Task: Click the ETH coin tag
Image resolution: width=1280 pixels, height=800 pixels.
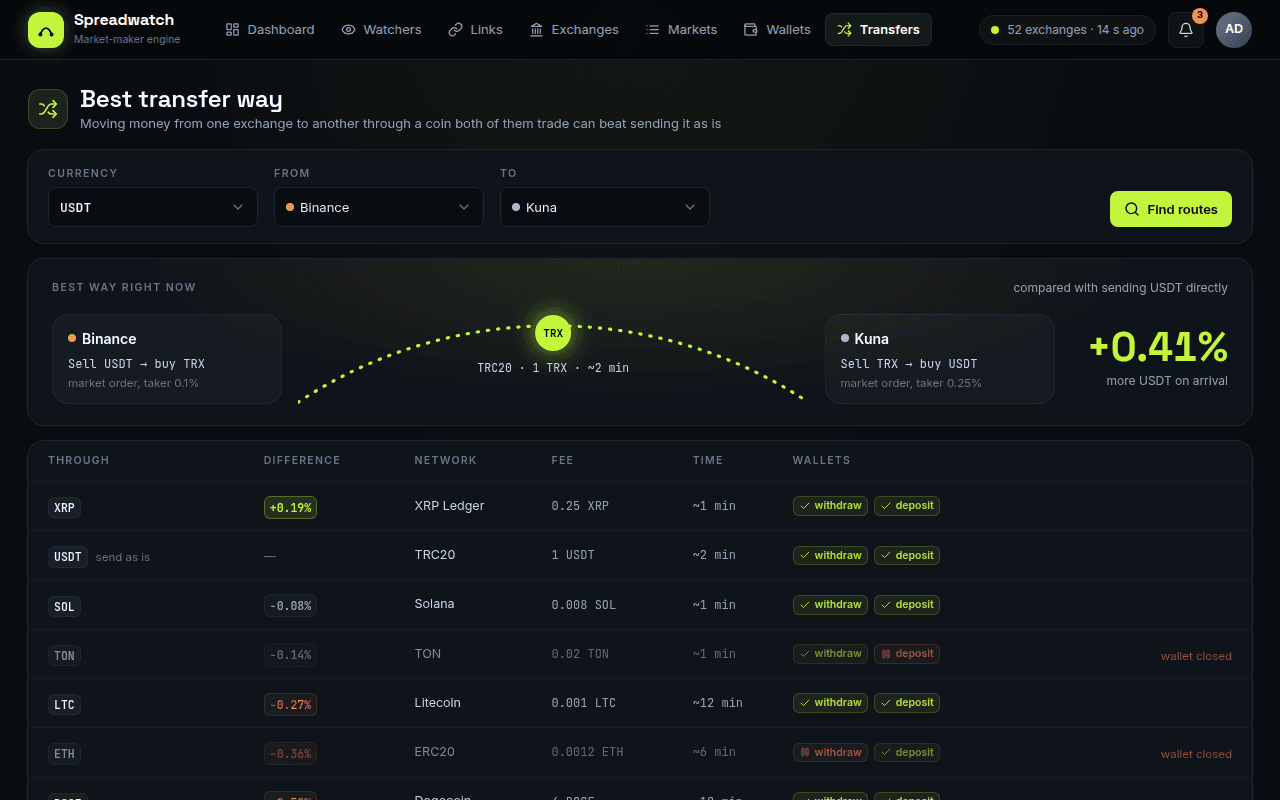Action: [x=64, y=753]
